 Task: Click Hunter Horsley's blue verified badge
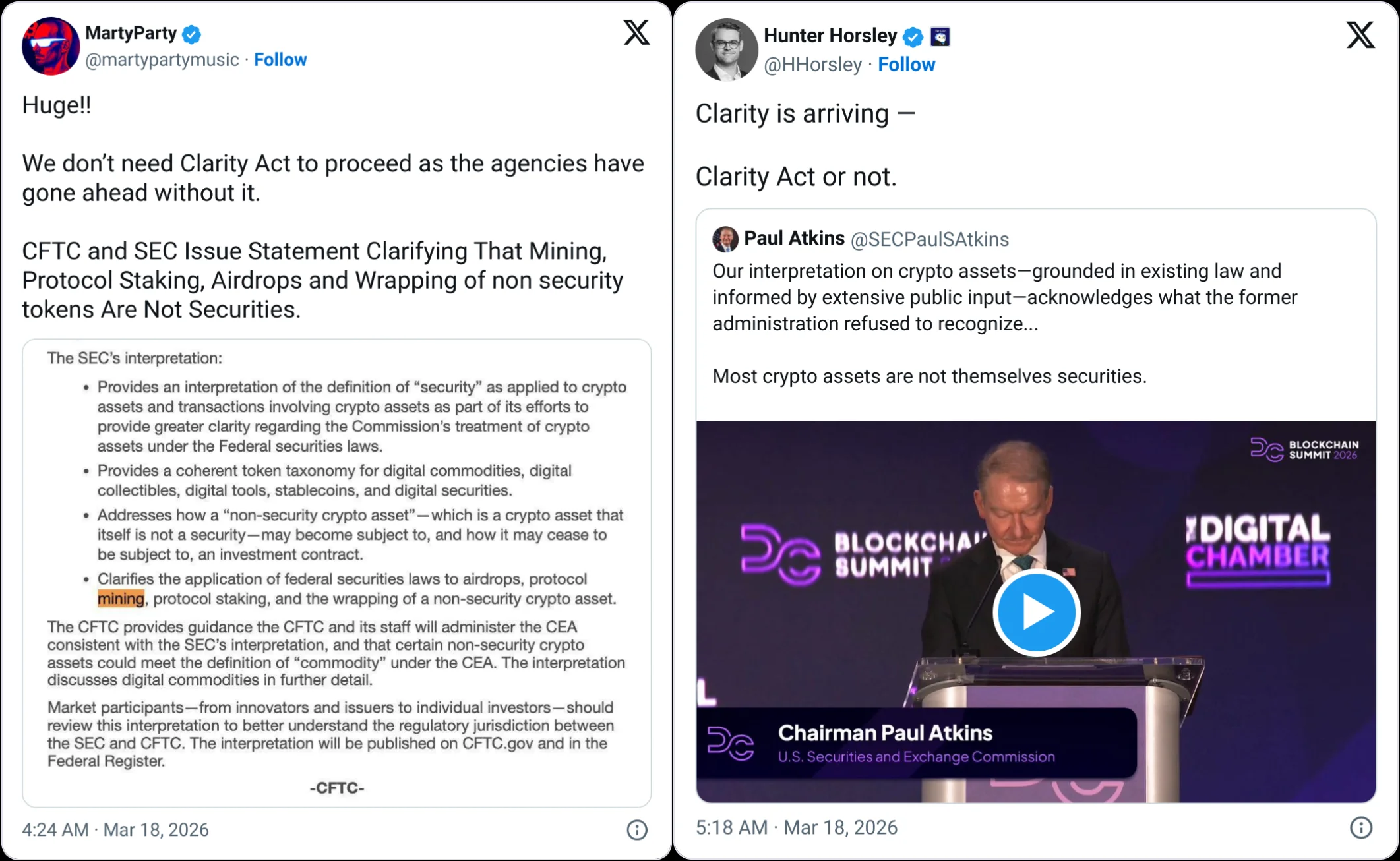click(913, 37)
